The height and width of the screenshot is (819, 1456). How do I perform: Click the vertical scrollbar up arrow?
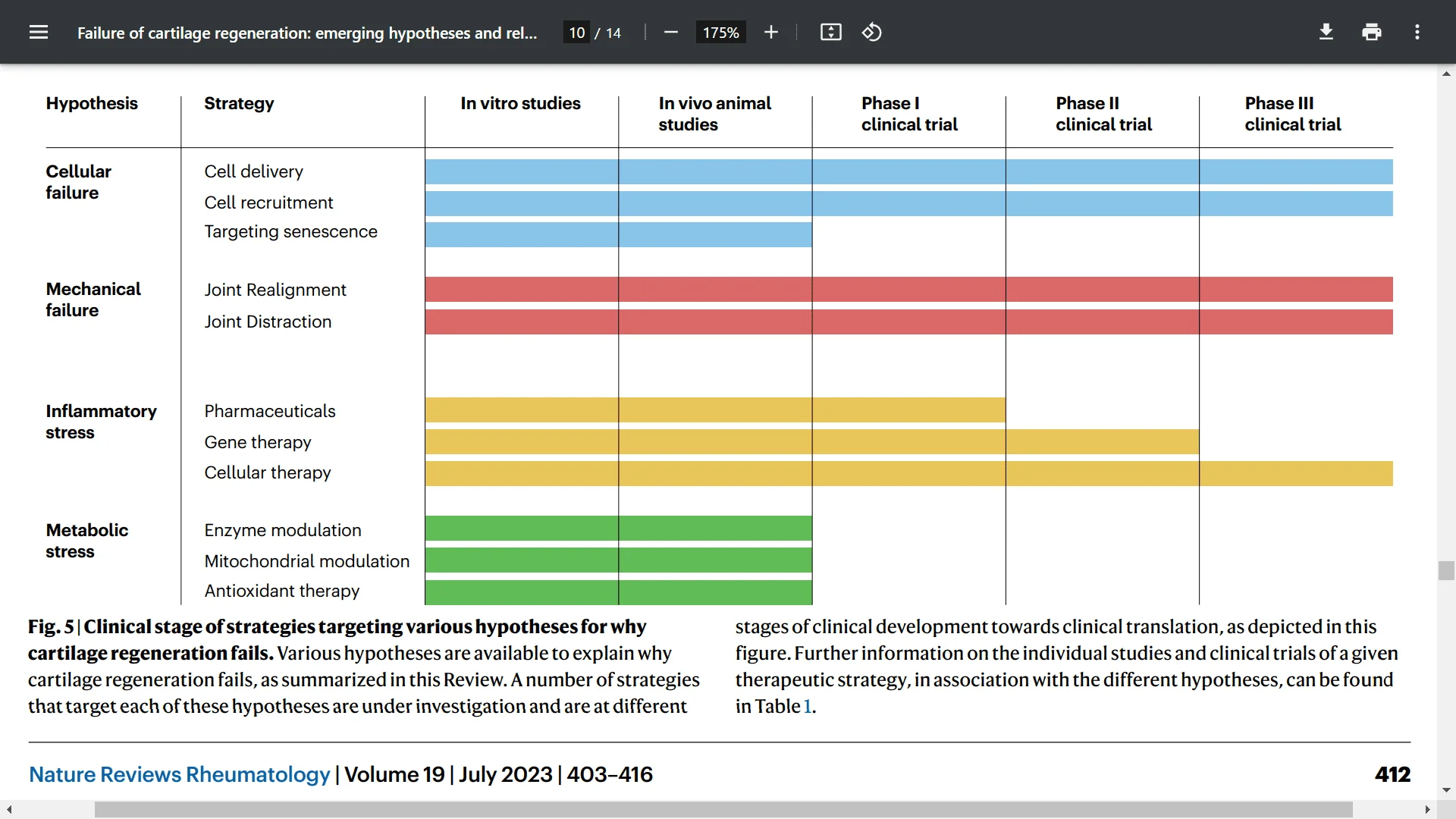(1446, 74)
